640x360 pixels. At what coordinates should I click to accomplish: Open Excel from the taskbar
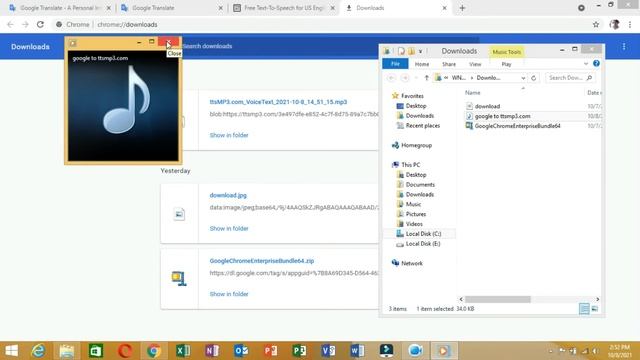click(183, 351)
